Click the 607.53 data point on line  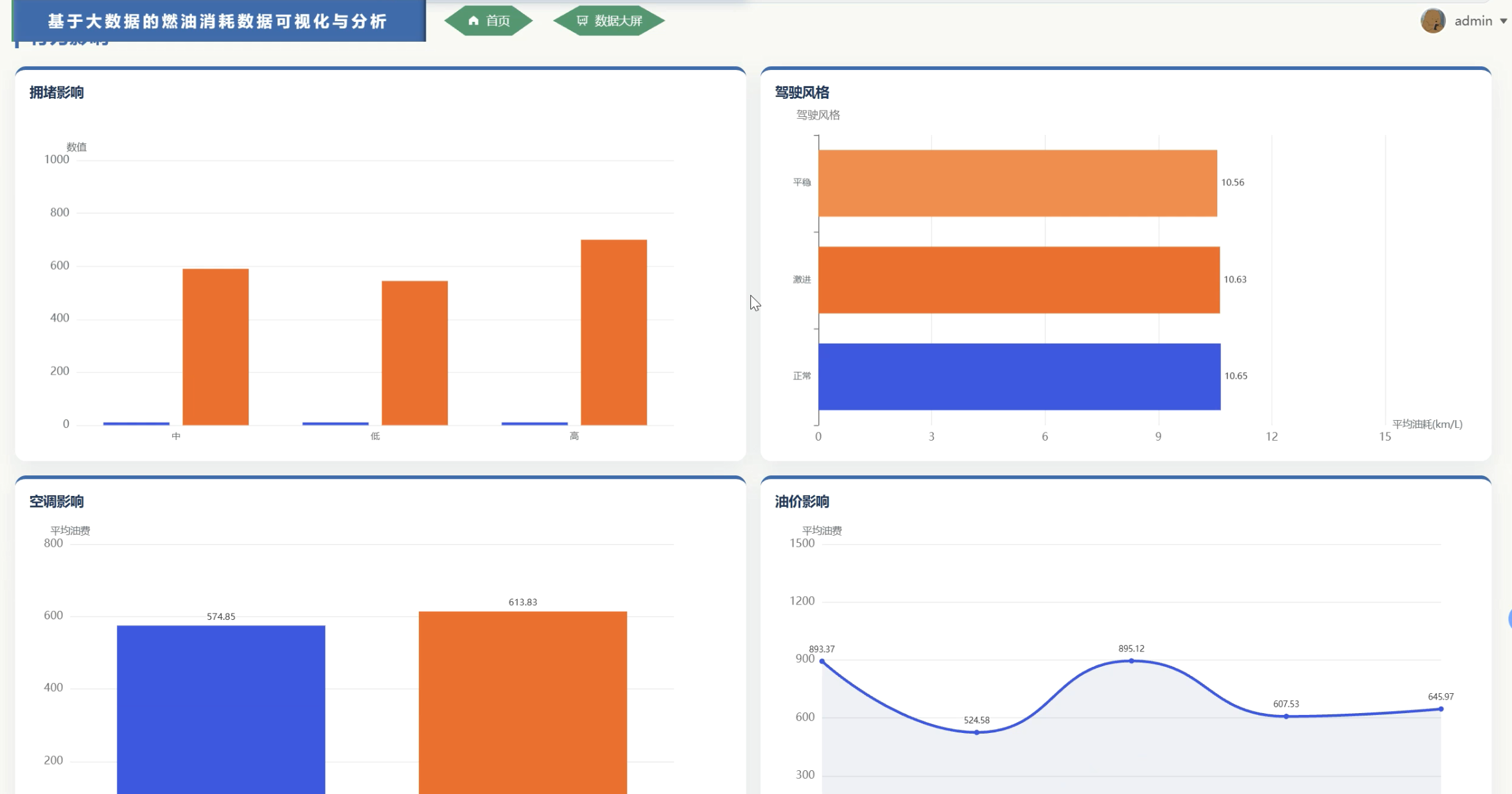[x=1286, y=716]
